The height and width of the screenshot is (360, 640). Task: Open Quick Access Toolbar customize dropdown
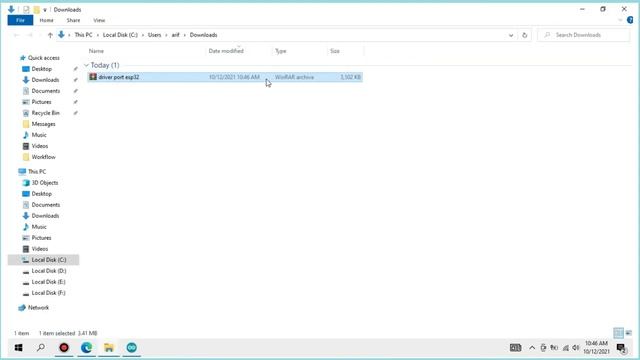point(45,10)
